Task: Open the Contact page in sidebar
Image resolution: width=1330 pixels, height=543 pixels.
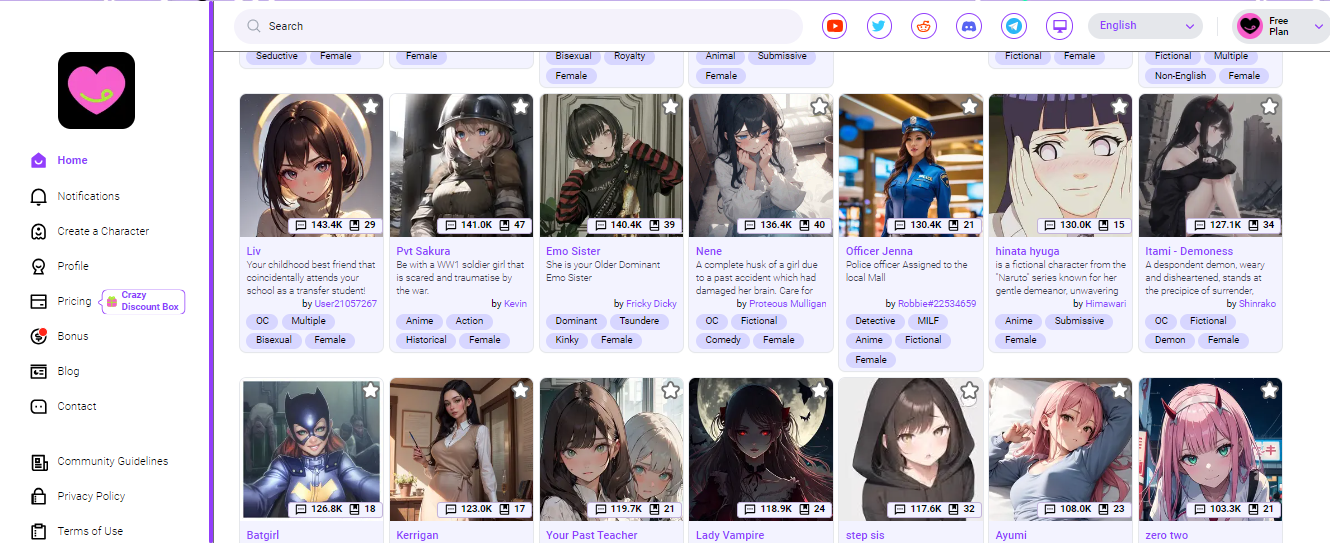Action: click(77, 406)
